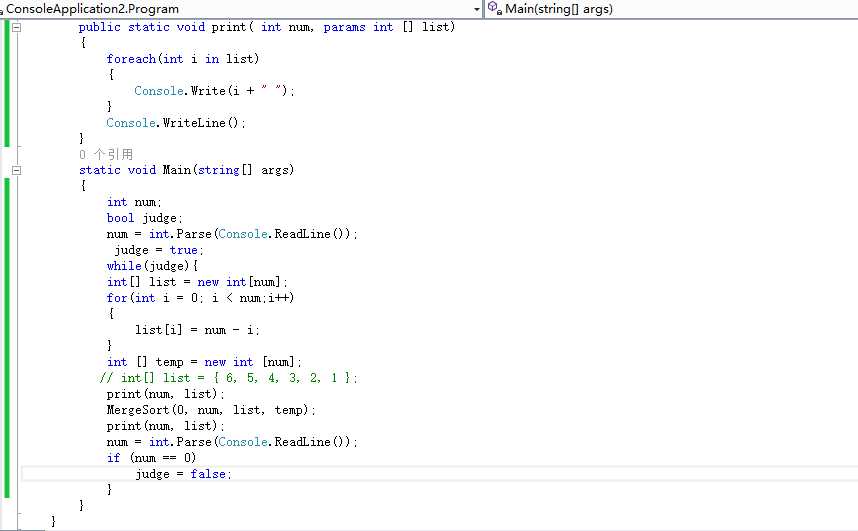Click 'for(int i = 0; i < num;i++)' line
Image resolution: width=858 pixels, height=531 pixels.
click(200, 298)
